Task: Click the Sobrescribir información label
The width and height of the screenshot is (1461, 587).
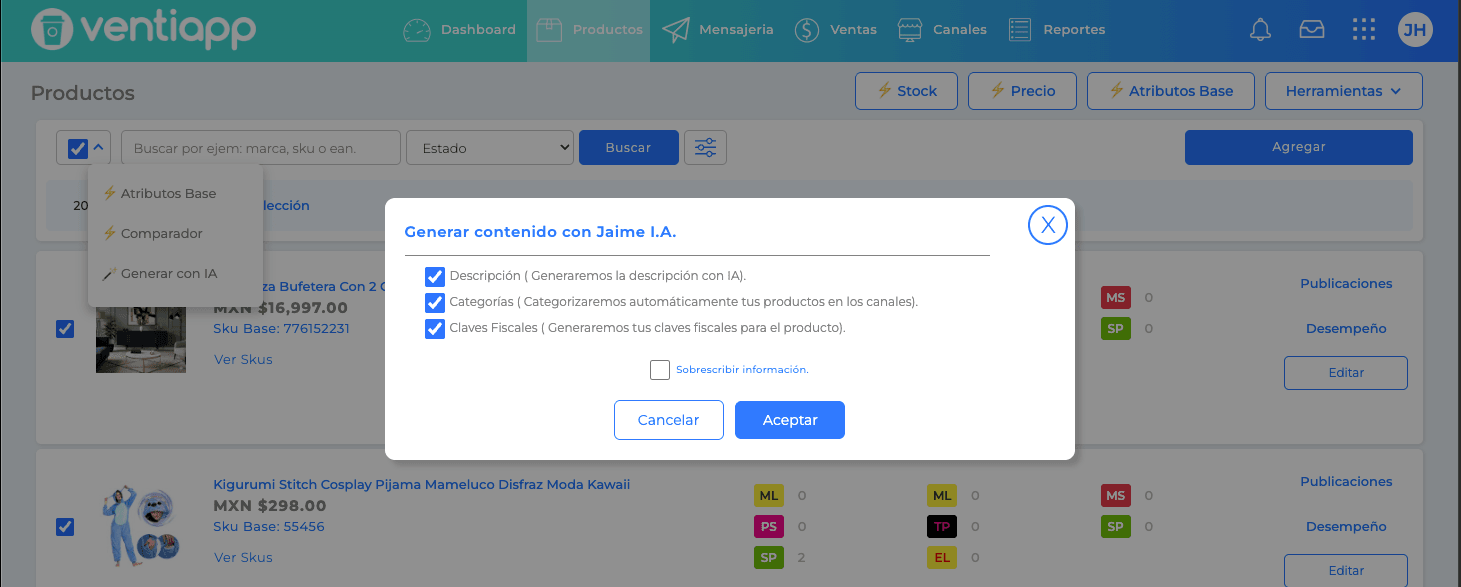Action: (742, 370)
